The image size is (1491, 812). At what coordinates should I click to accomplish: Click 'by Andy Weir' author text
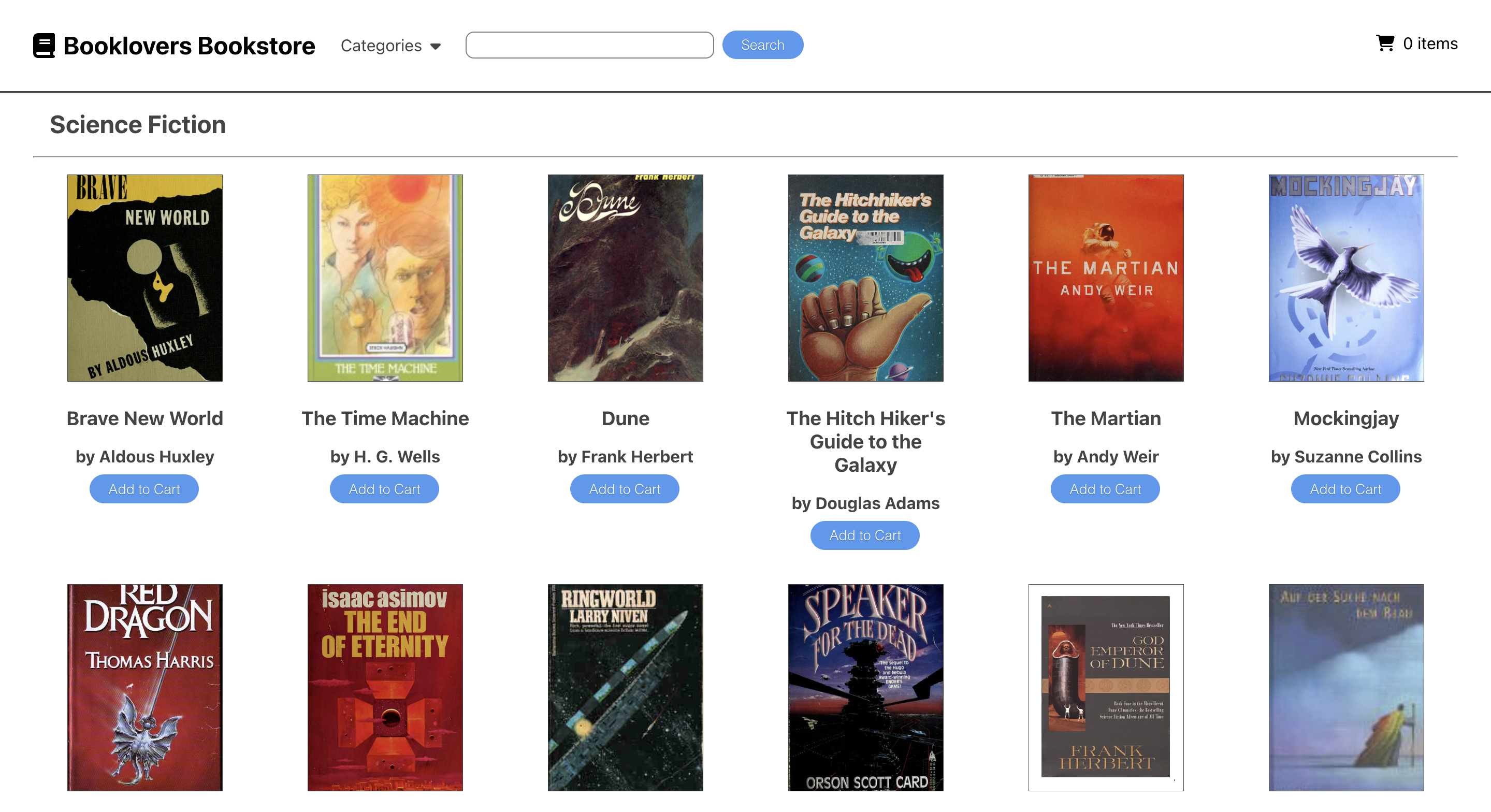coord(1106,457)
